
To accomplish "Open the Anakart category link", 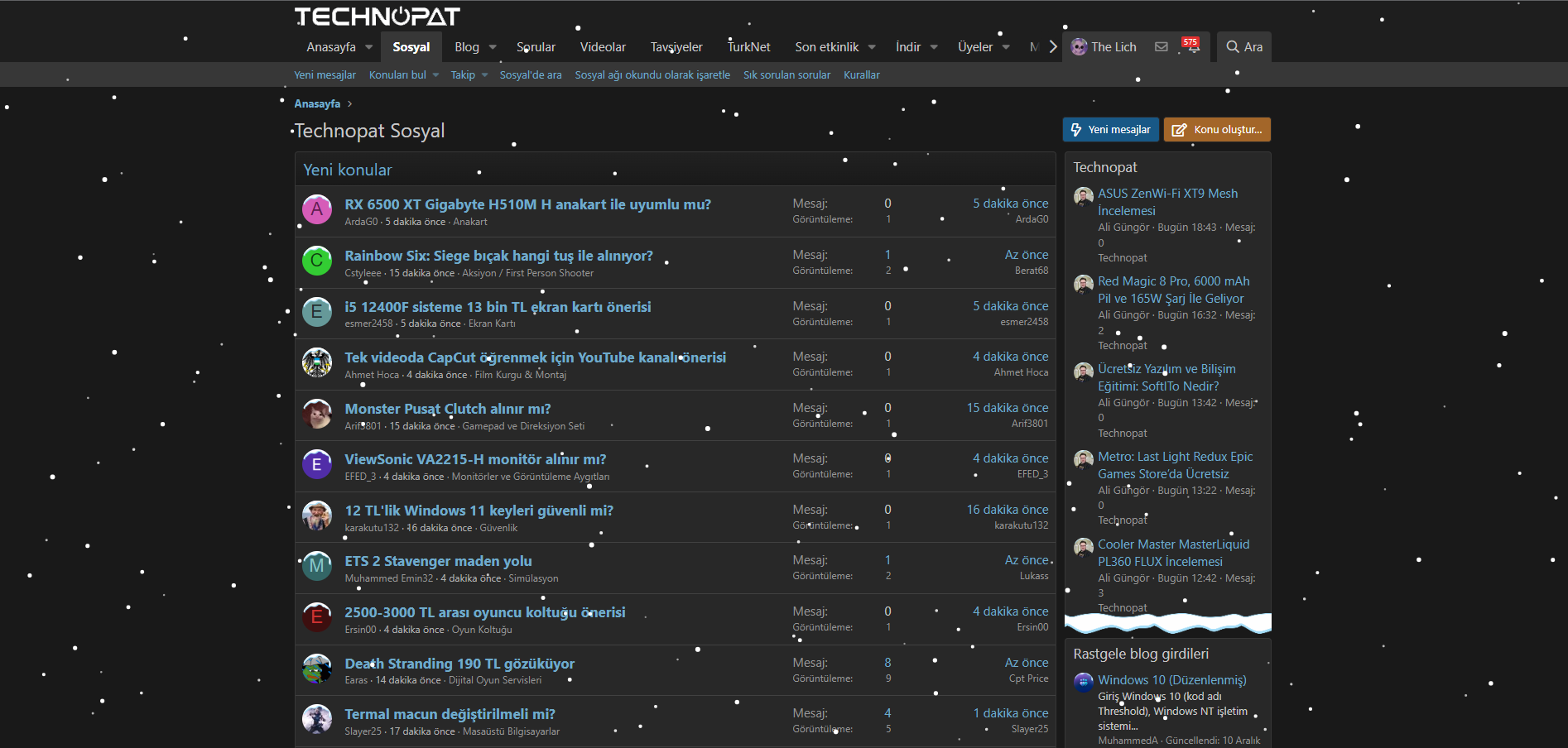I will pyautogui.click(x=470, y=222).
